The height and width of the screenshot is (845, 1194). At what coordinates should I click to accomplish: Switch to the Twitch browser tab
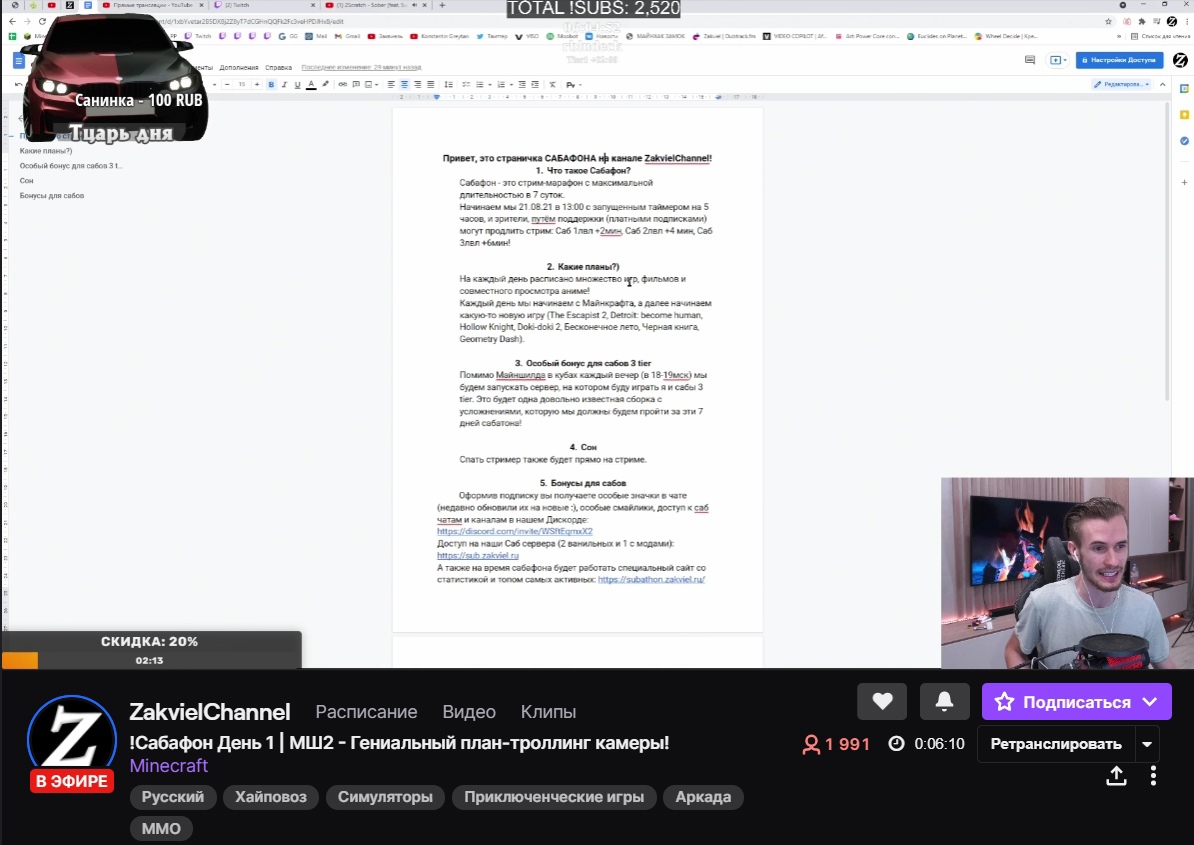click(x=264, y=5)
